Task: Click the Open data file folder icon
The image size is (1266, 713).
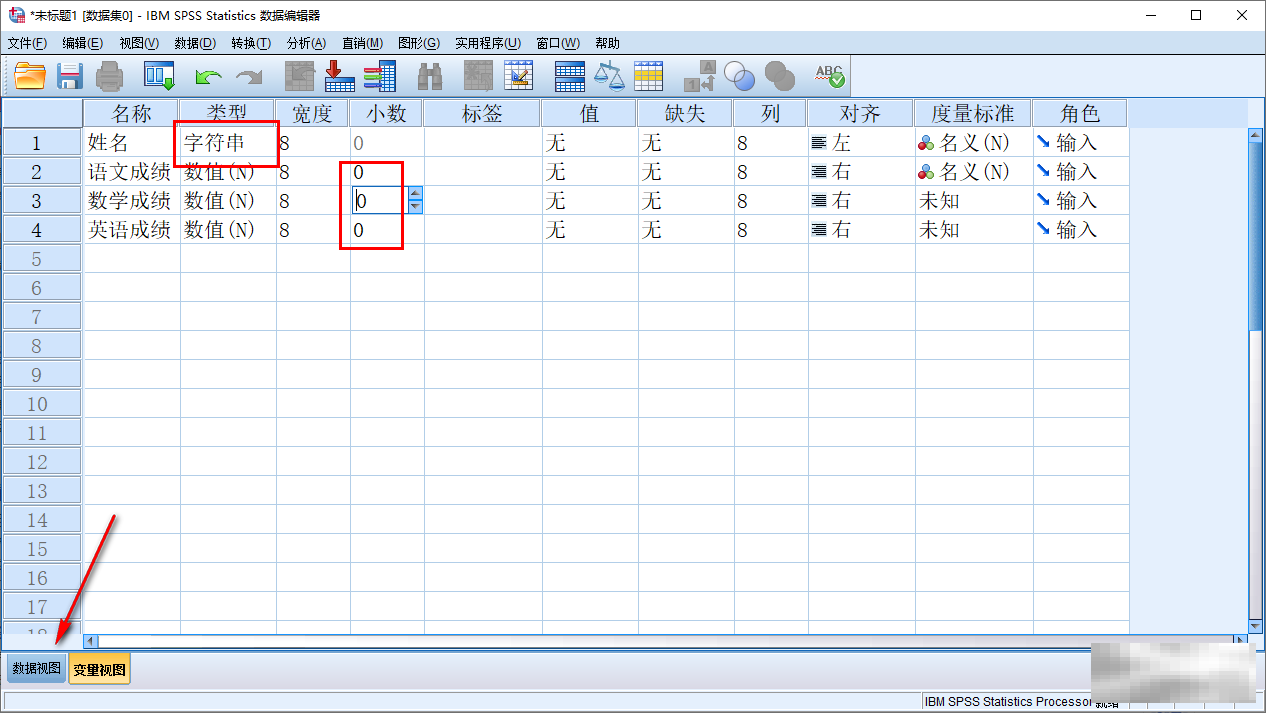Action: tap(30, 76)
